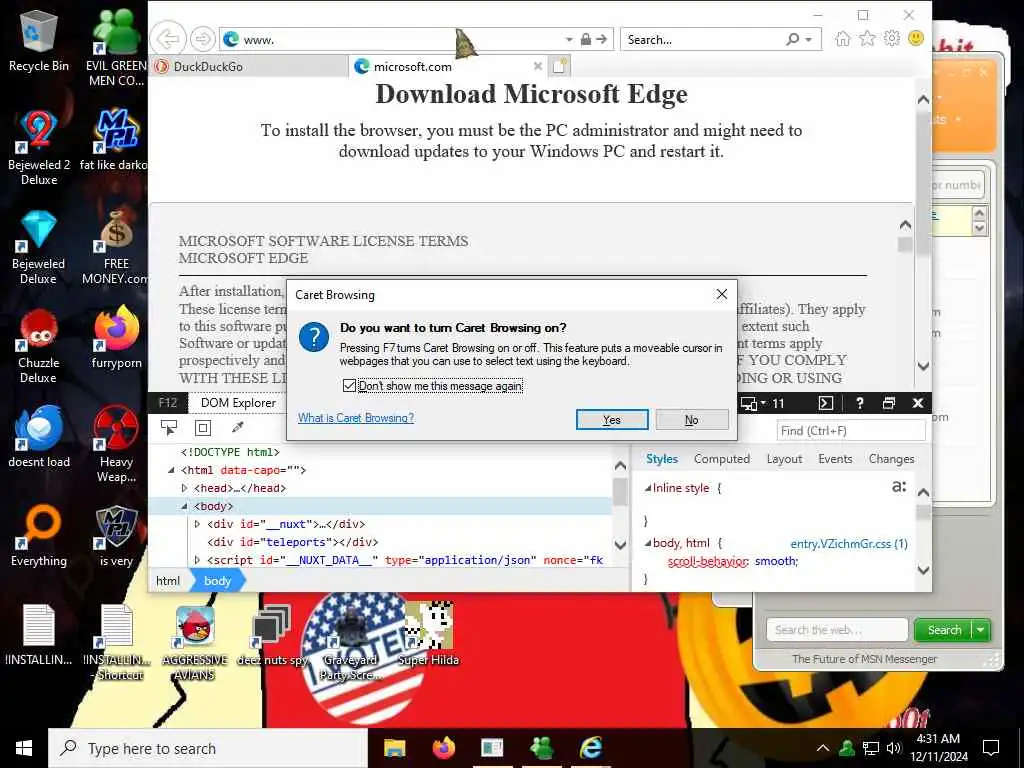Viewport: 1024px width, 768px height.
Task: Click the Find (Ctrl+F) input field
Action: tap(851, 430)
